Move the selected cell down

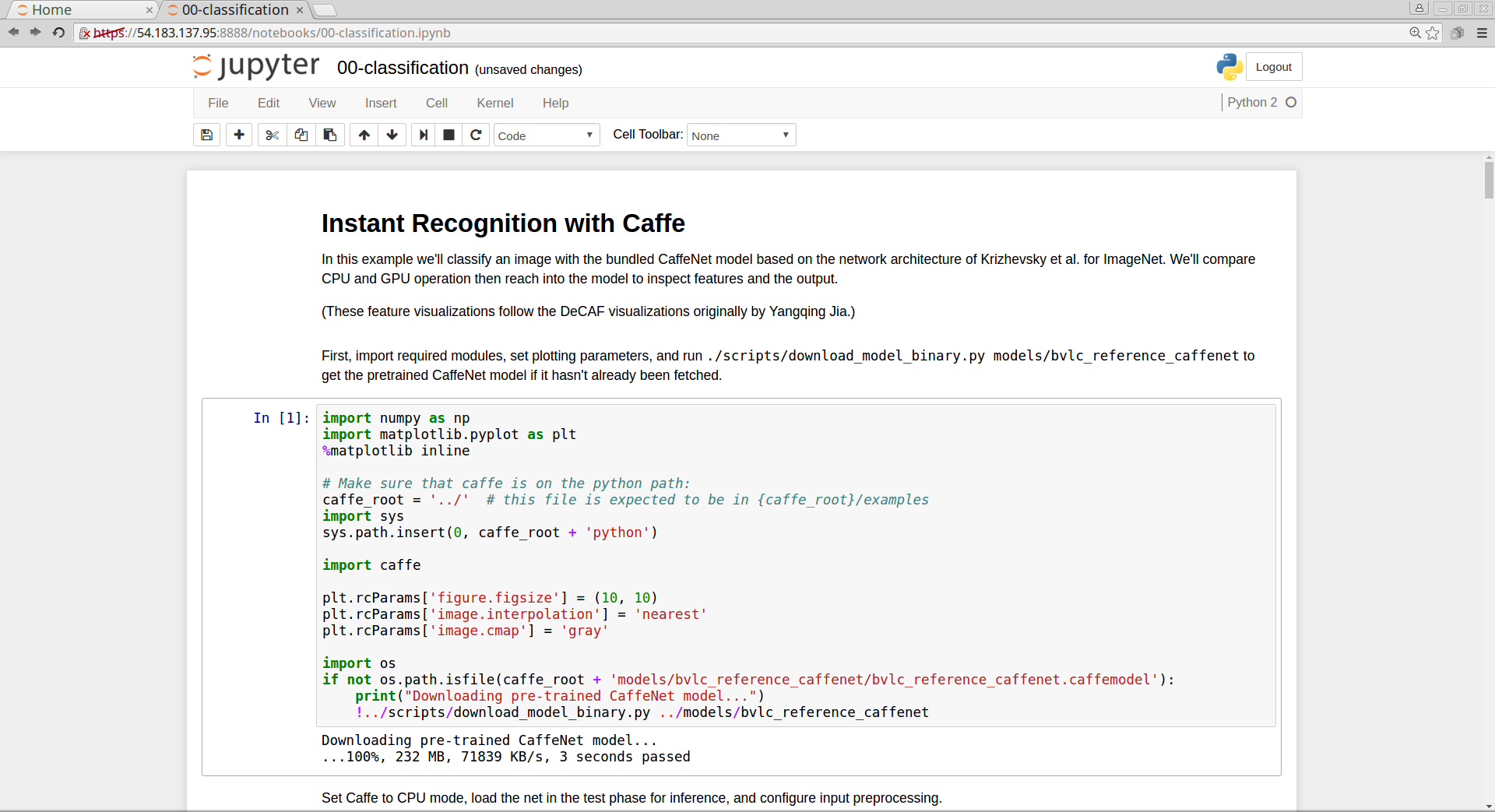click(392, 135)
